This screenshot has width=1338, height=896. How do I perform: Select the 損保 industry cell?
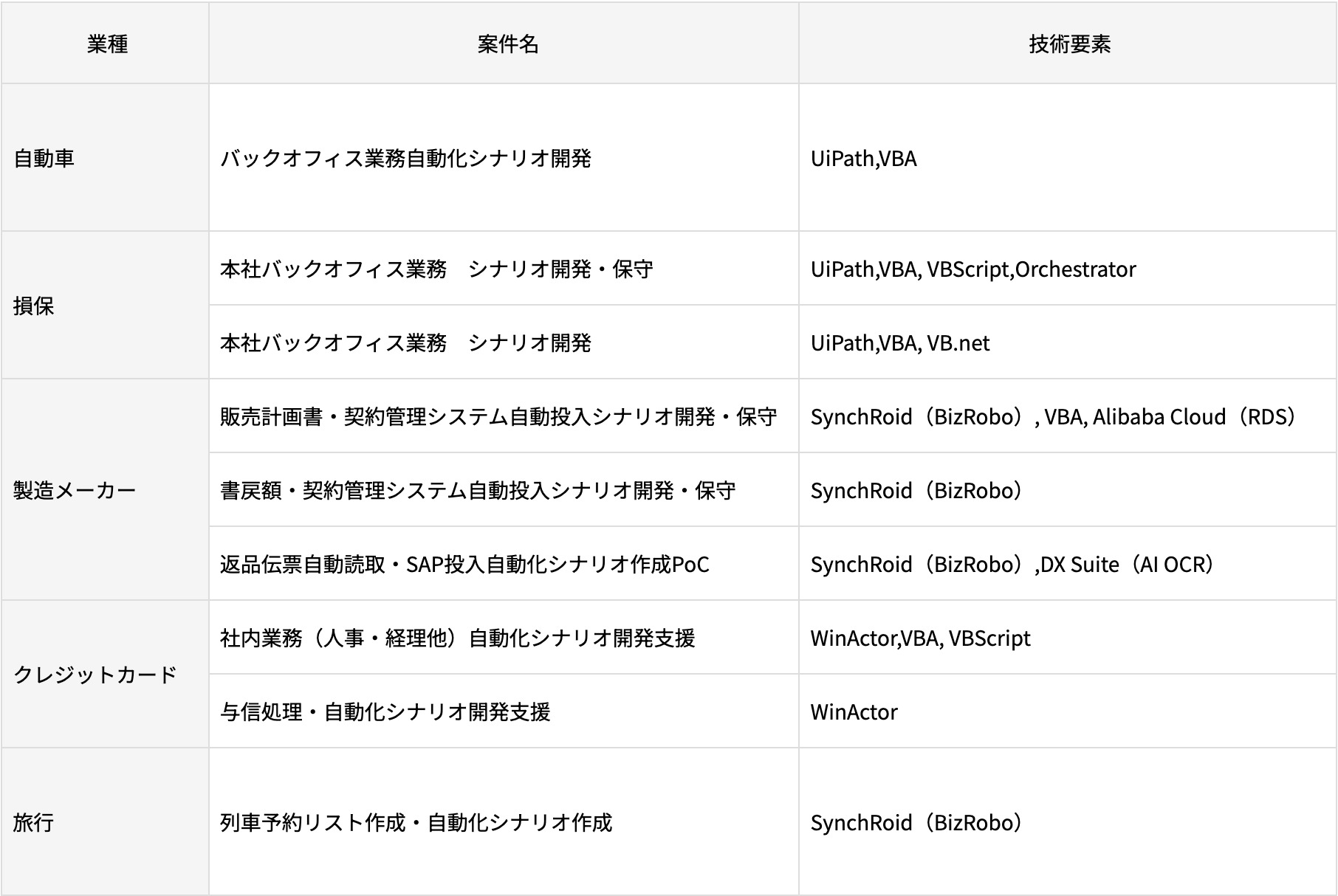click(x=34, y=306)
